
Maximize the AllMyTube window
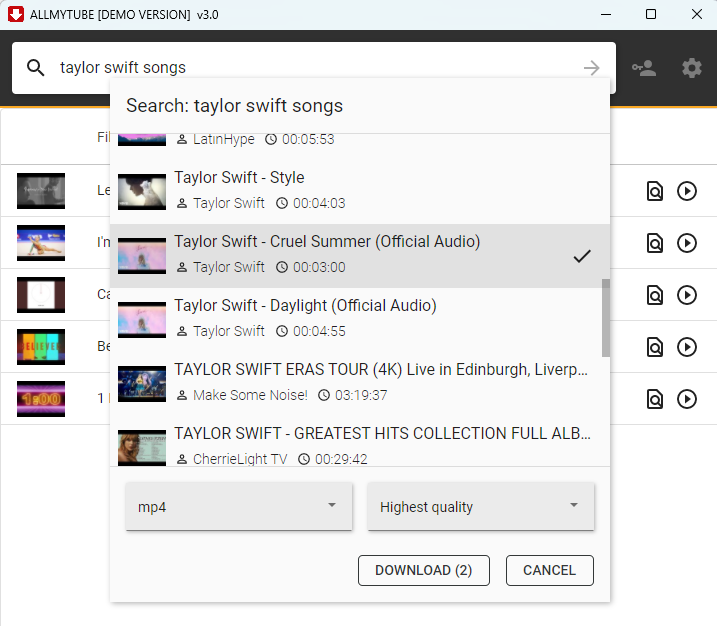651,14
